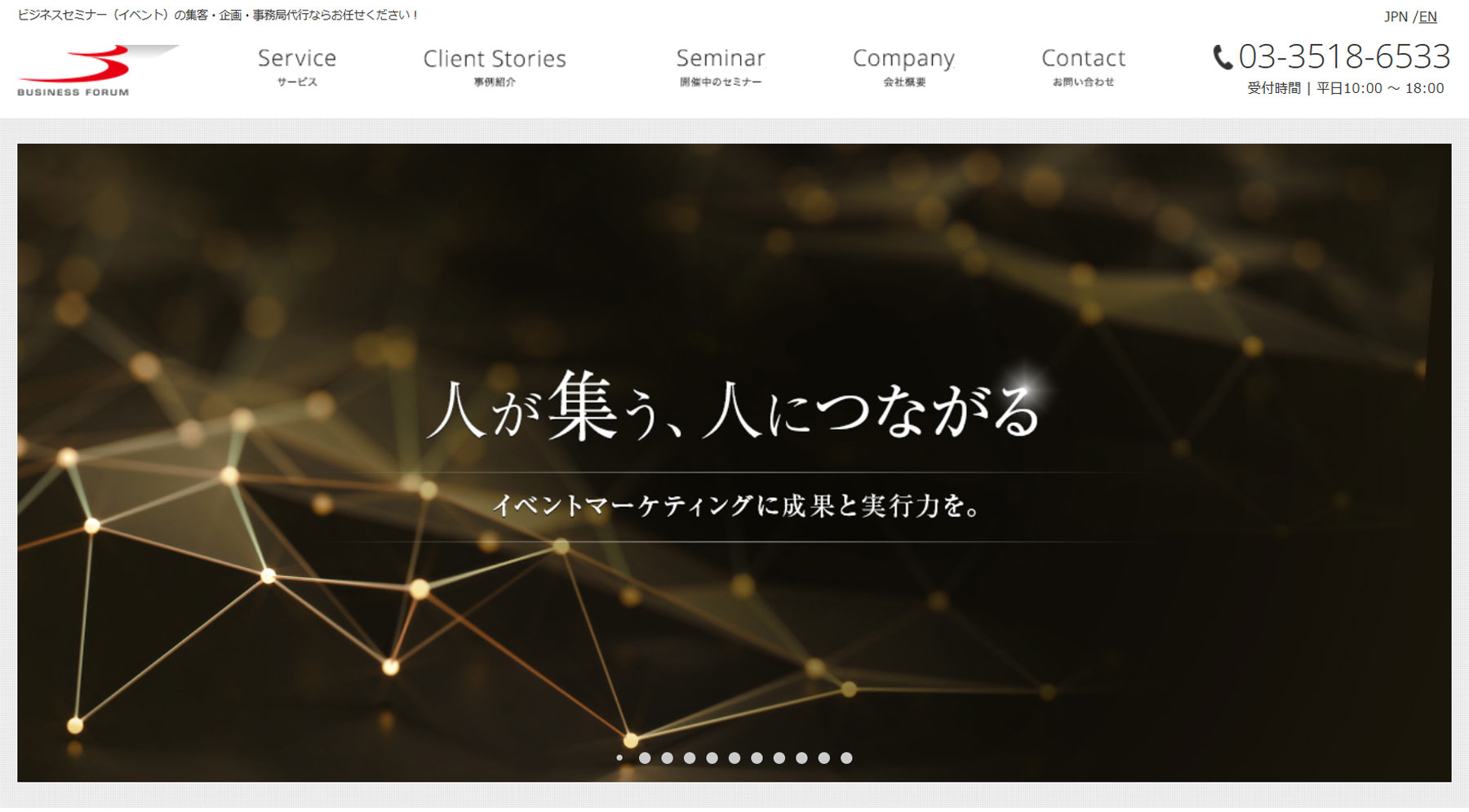Select the first small carousel dot

click(x=619, y=758)
